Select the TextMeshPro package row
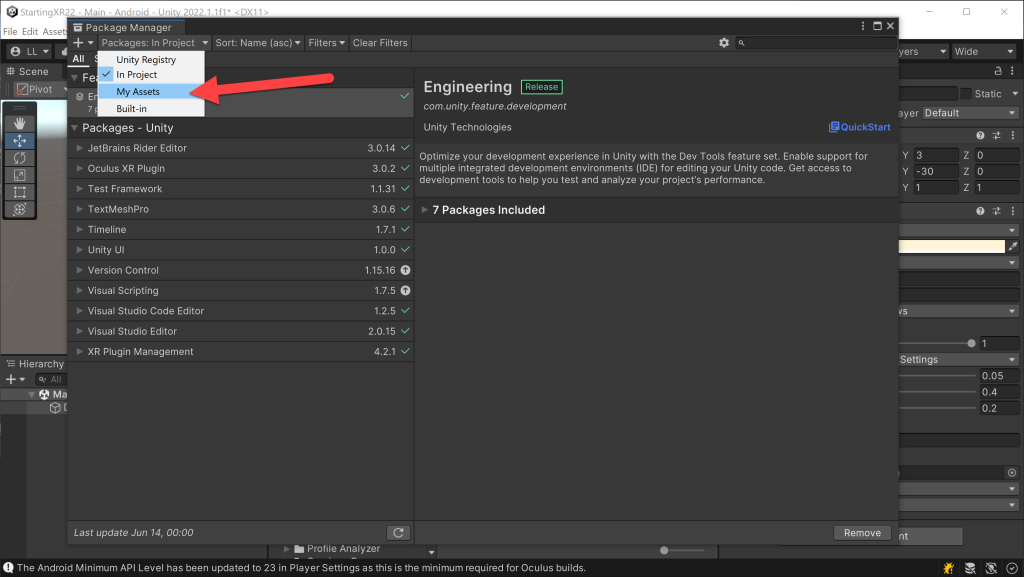This screenshot has width=1024, height=577. (241, 210)
